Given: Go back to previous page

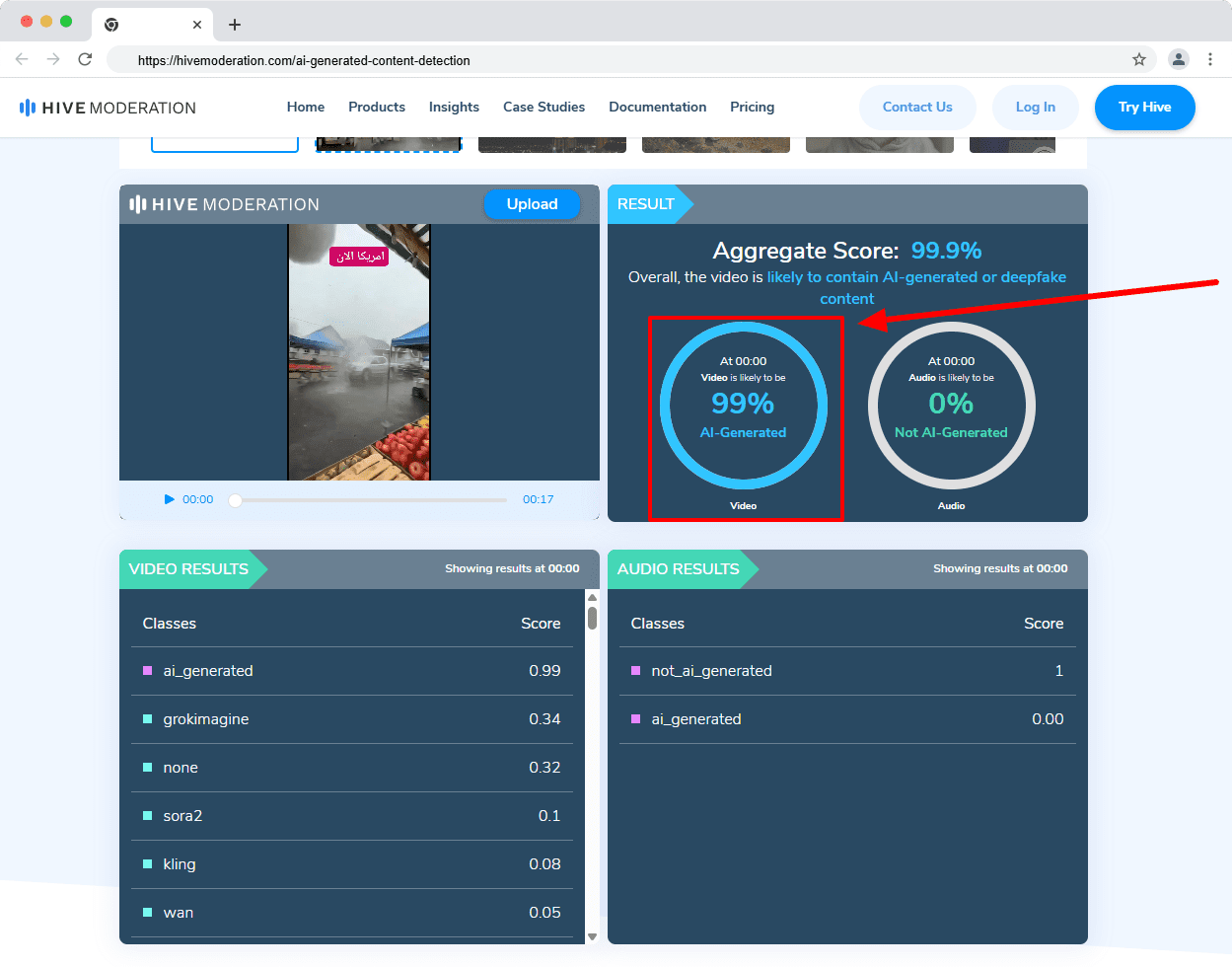Looking at the screenshot, I should tap(22, 59).
